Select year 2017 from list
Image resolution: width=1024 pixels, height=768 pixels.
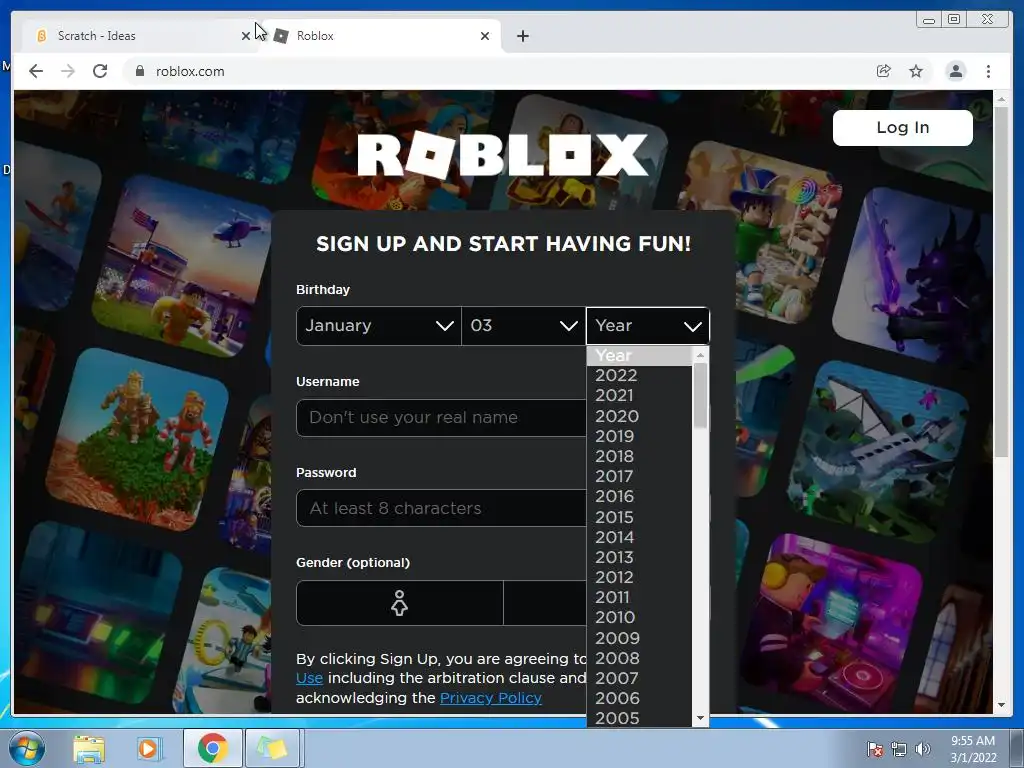click(x=639, y=476)
